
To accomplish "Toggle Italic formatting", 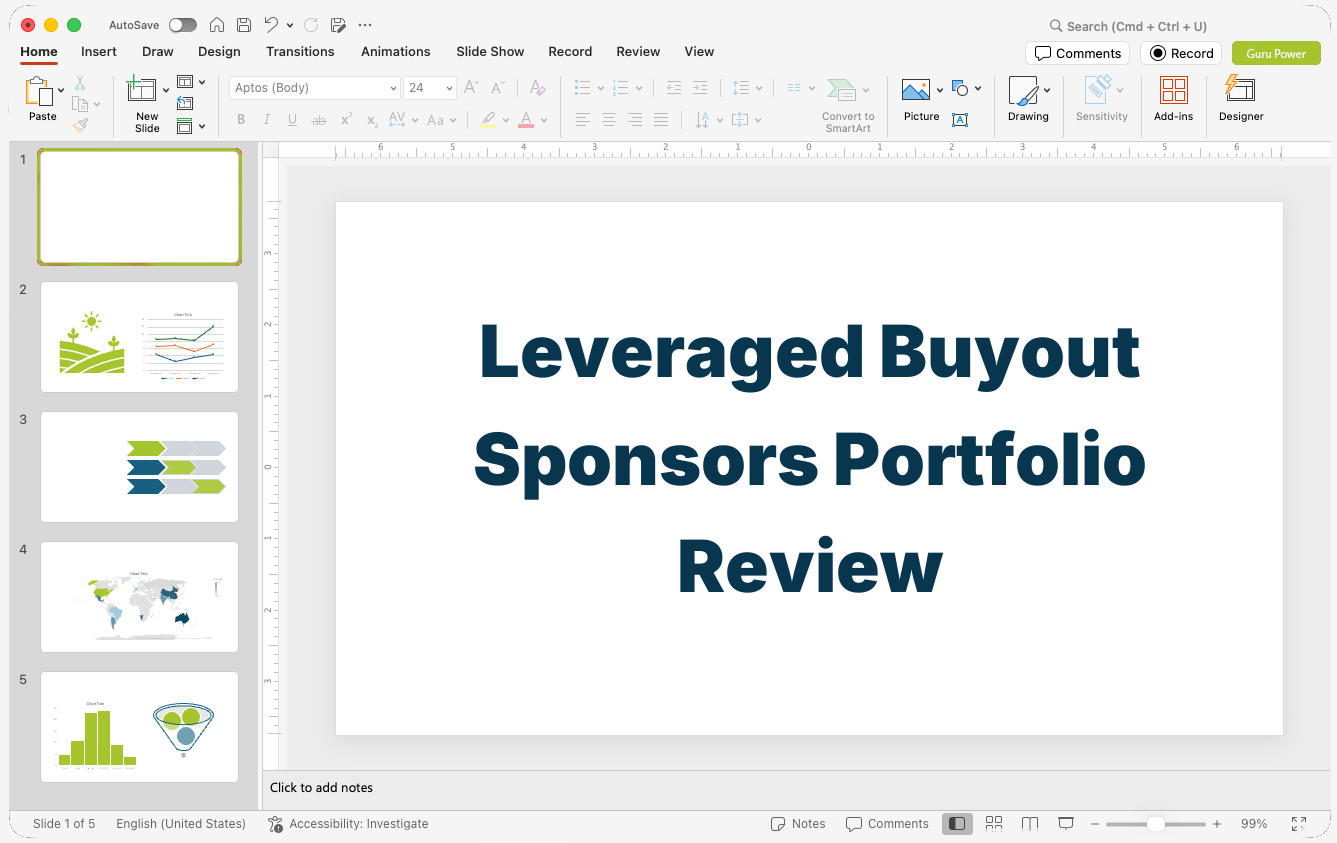I will pos(267,120).
